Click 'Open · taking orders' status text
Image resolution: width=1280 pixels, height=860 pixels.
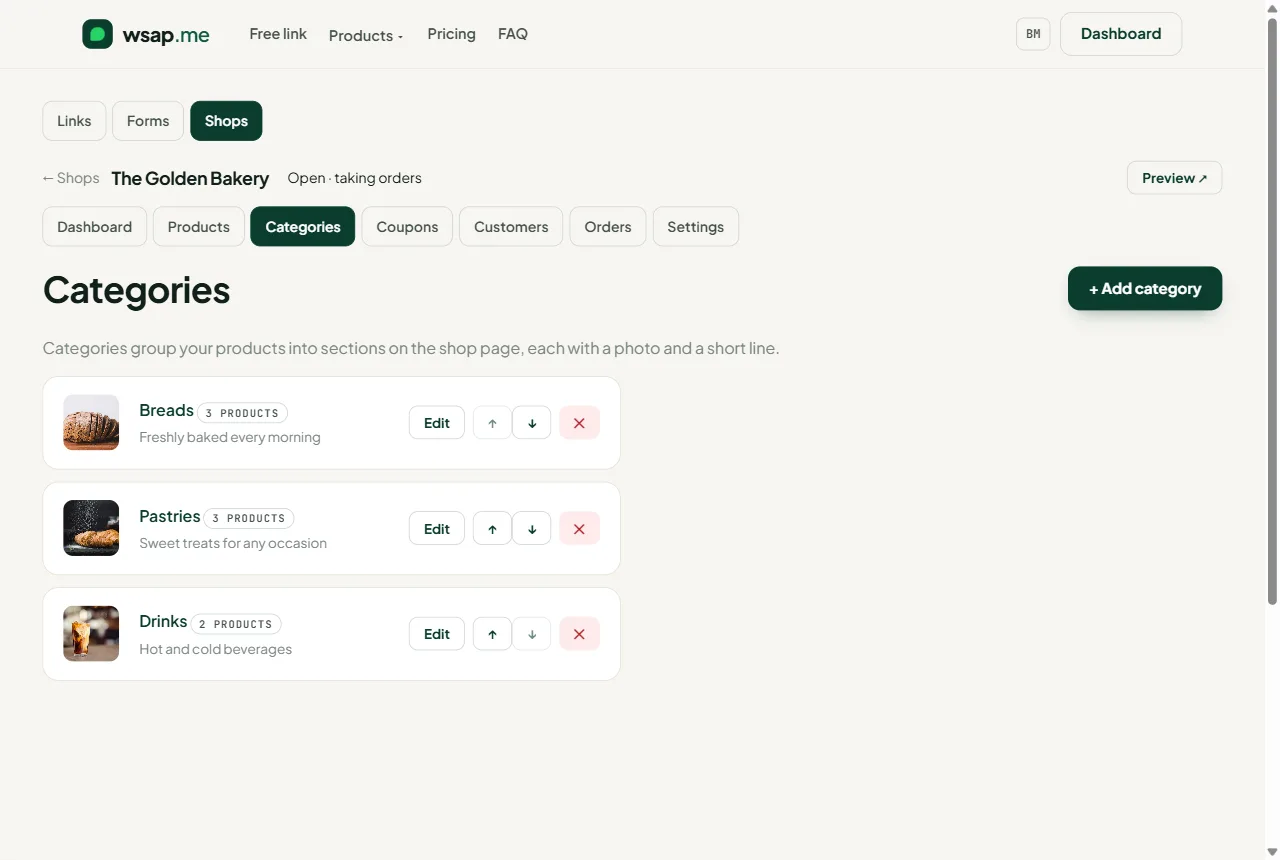(354, 178)
